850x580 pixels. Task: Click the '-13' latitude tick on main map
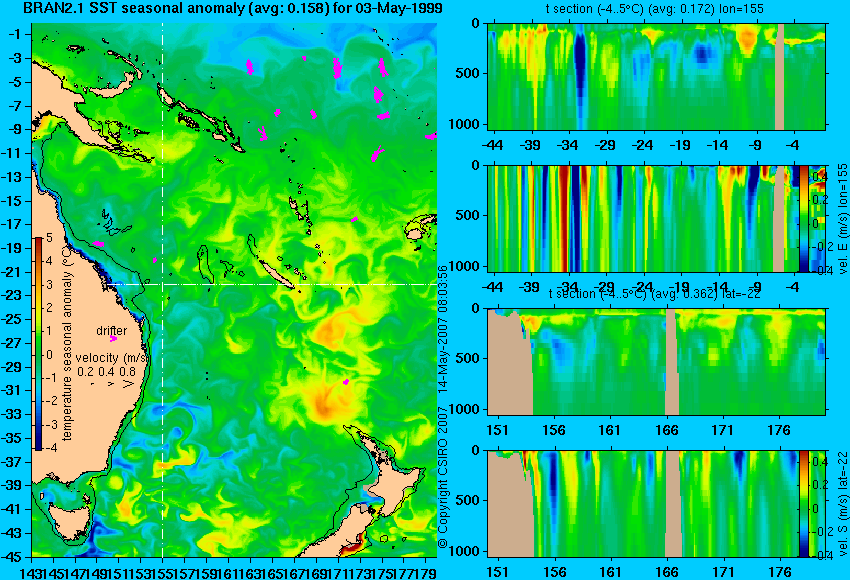click(14, 177)
